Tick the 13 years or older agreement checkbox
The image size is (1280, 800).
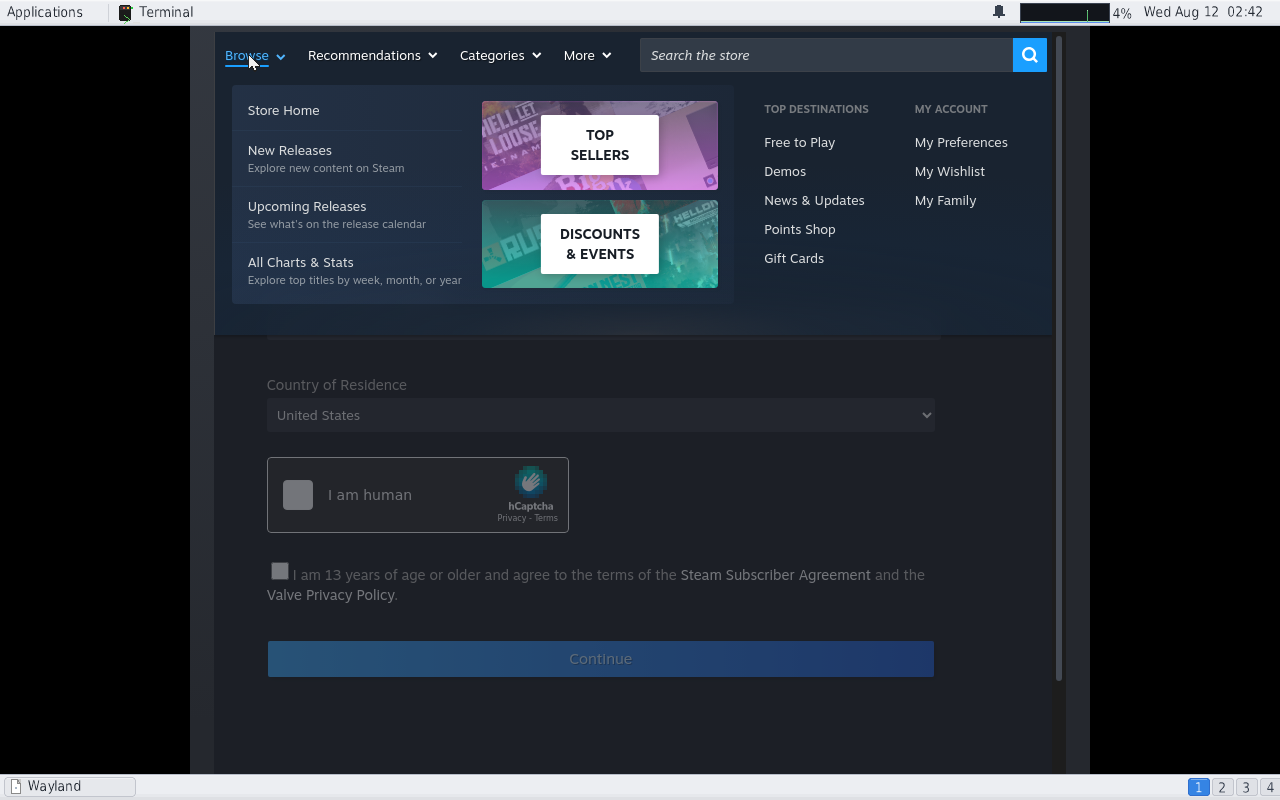[280, 571]
